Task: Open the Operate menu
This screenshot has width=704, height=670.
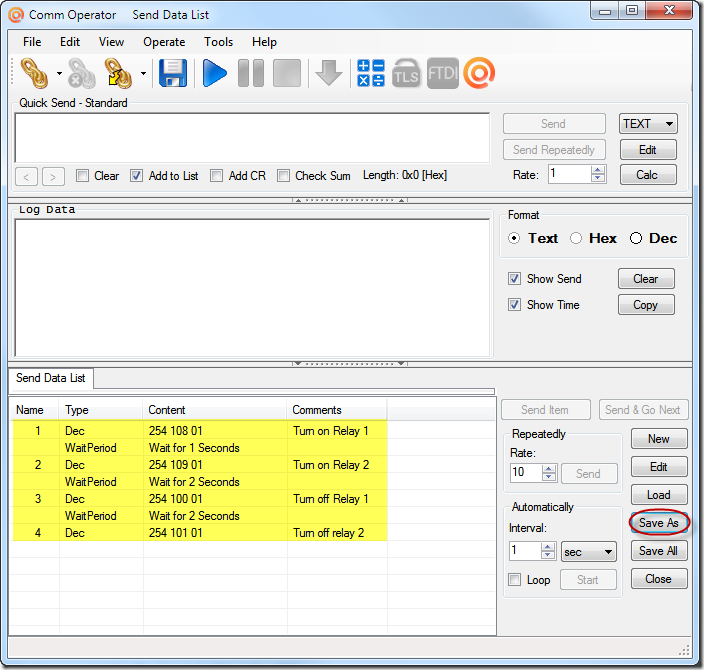Action: point(164,42)
